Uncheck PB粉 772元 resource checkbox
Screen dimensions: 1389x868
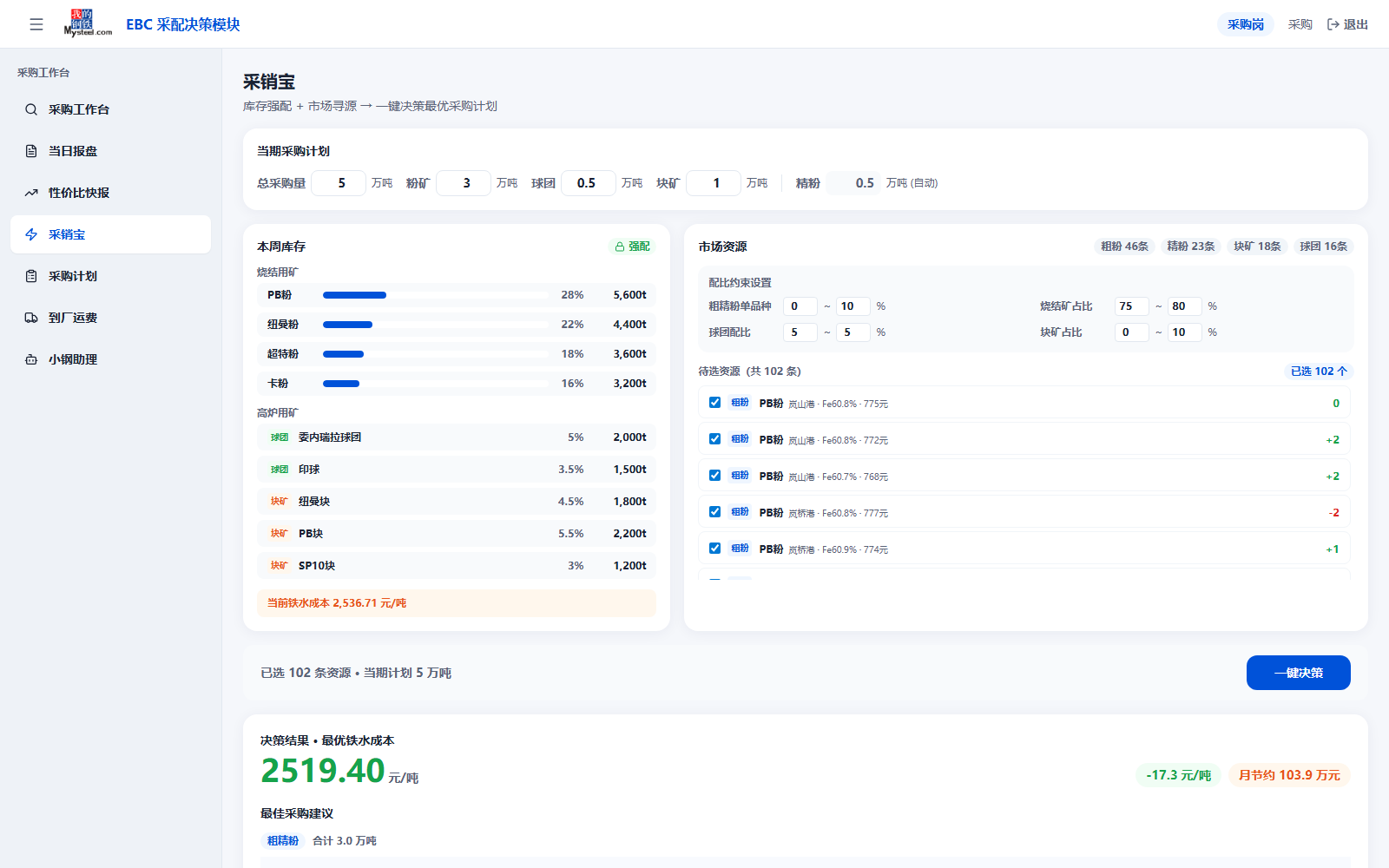point(714,439)
